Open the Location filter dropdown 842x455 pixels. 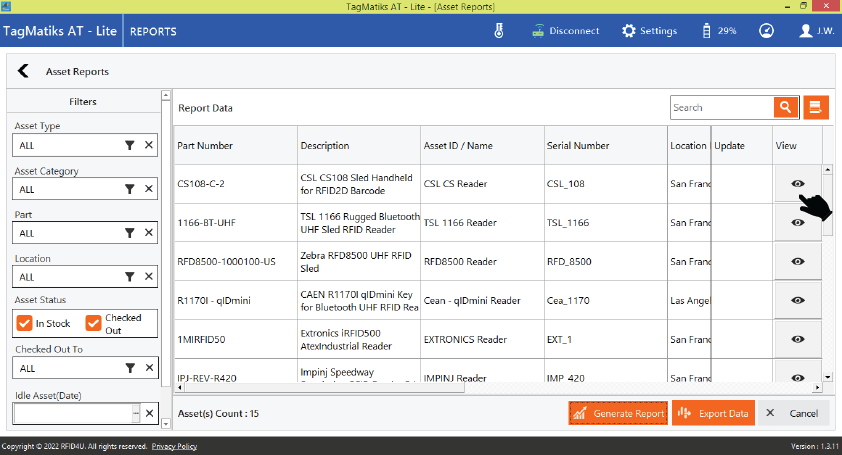pos(129,277)
